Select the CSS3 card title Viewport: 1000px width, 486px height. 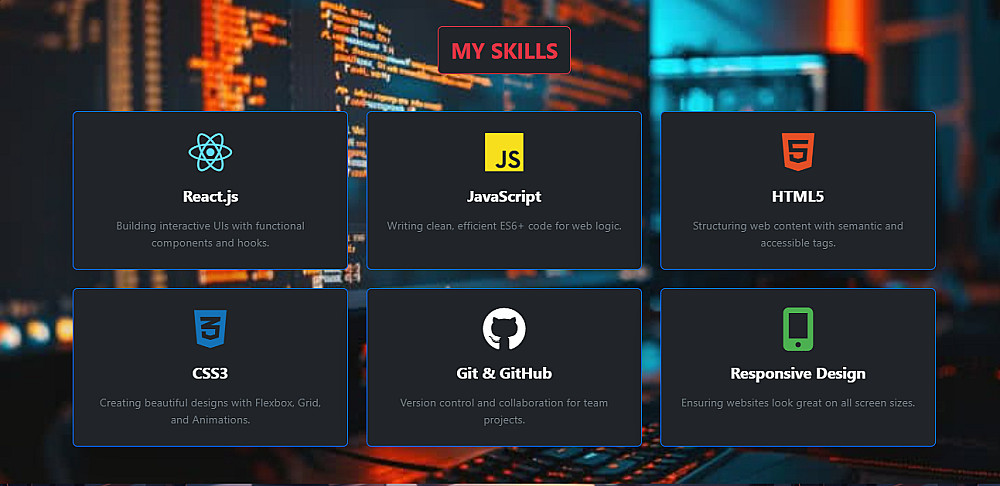(x=210, y=373)
